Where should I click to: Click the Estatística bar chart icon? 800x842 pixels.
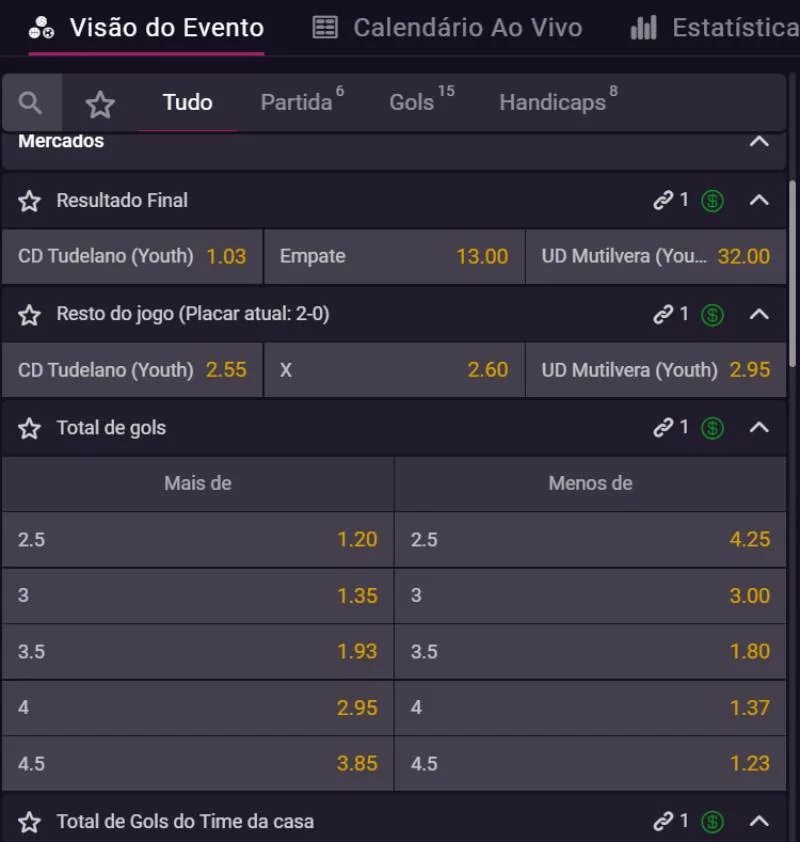tap(644, 28)
